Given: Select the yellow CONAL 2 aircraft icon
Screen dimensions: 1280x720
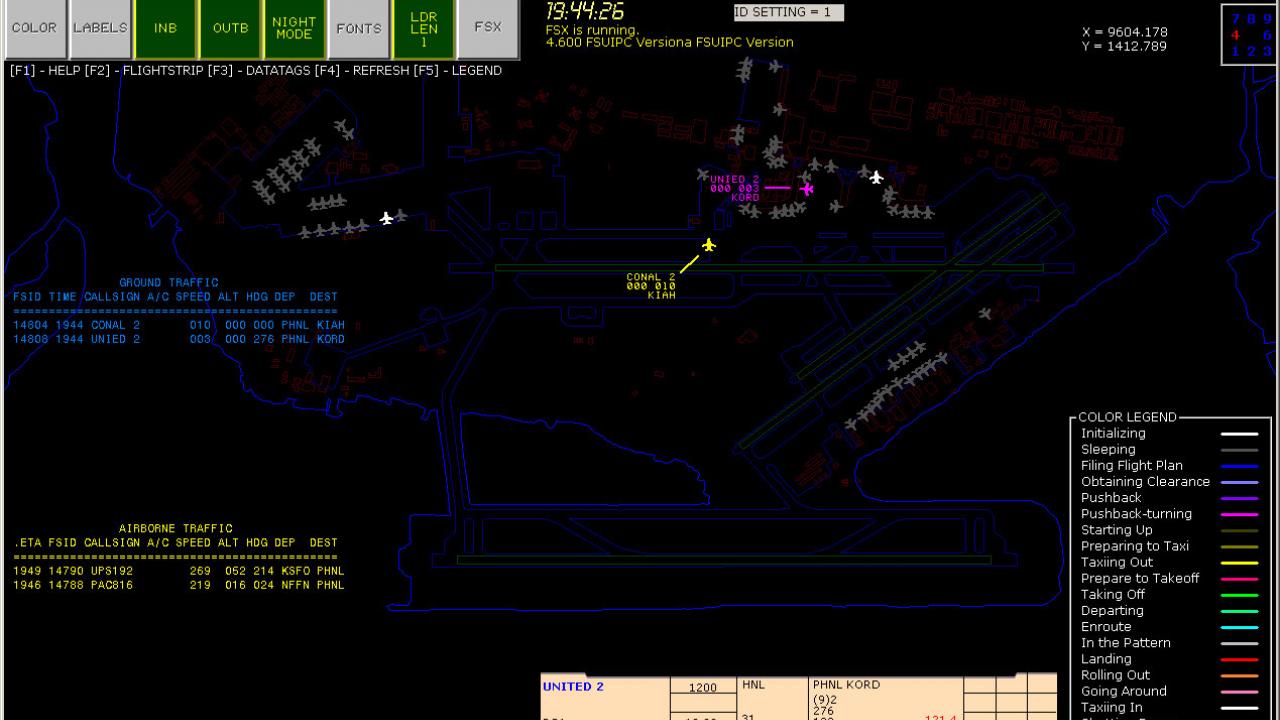Looking at the screenshot, I should [708, 245].
